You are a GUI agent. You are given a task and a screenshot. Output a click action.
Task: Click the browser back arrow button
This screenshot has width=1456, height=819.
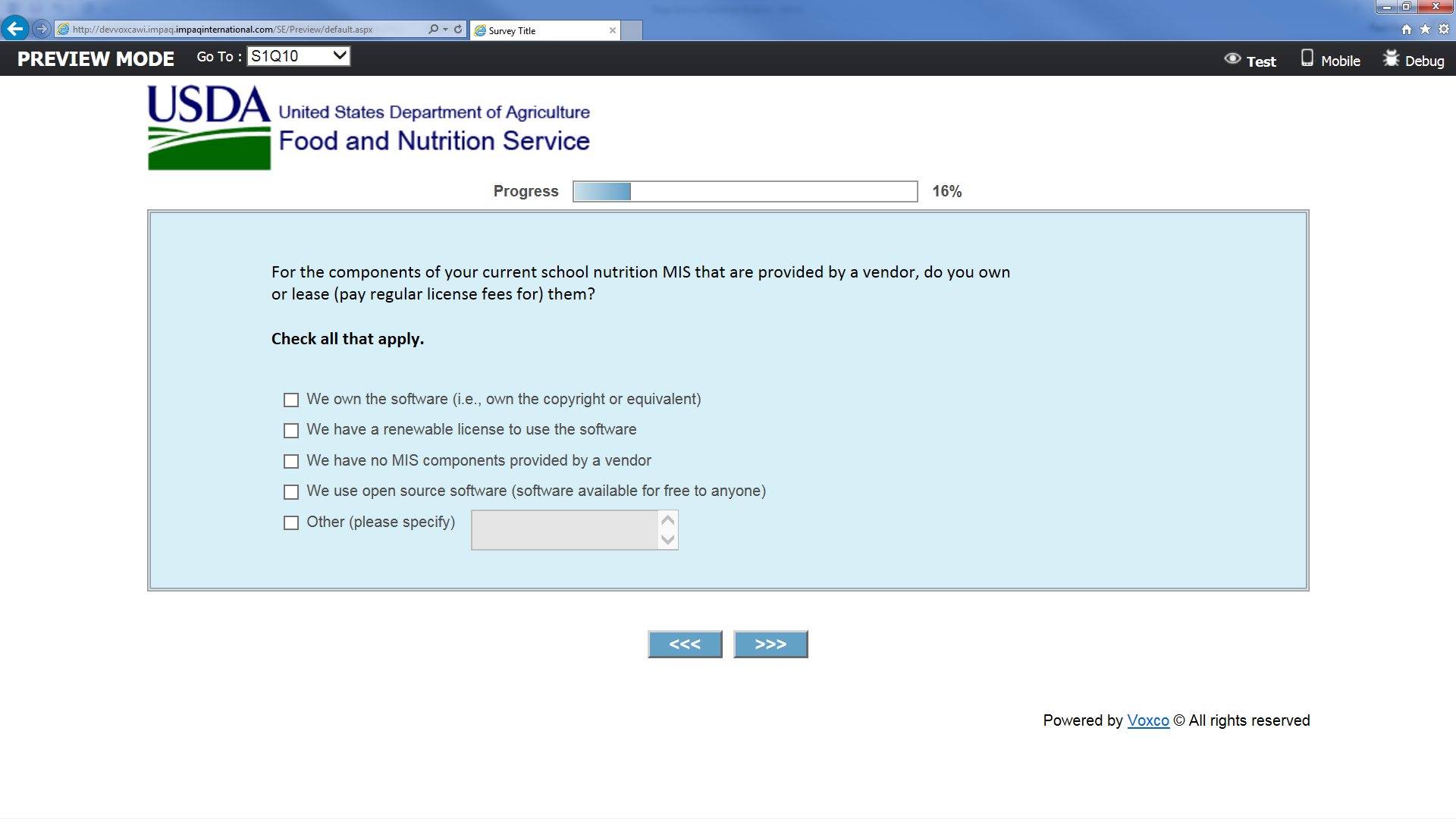click(x=15, y=29)
